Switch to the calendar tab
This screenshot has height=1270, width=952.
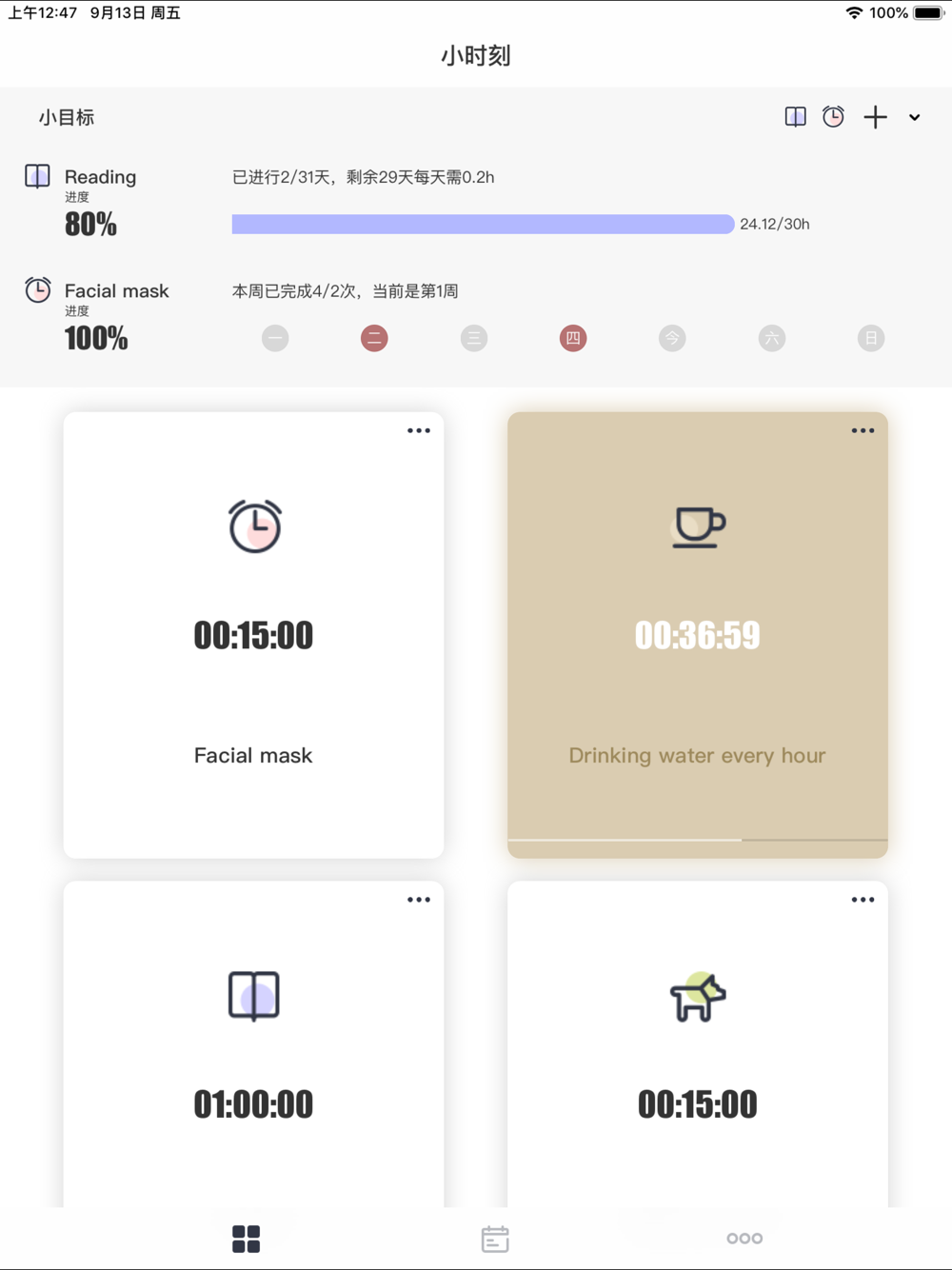point(495,1239)
